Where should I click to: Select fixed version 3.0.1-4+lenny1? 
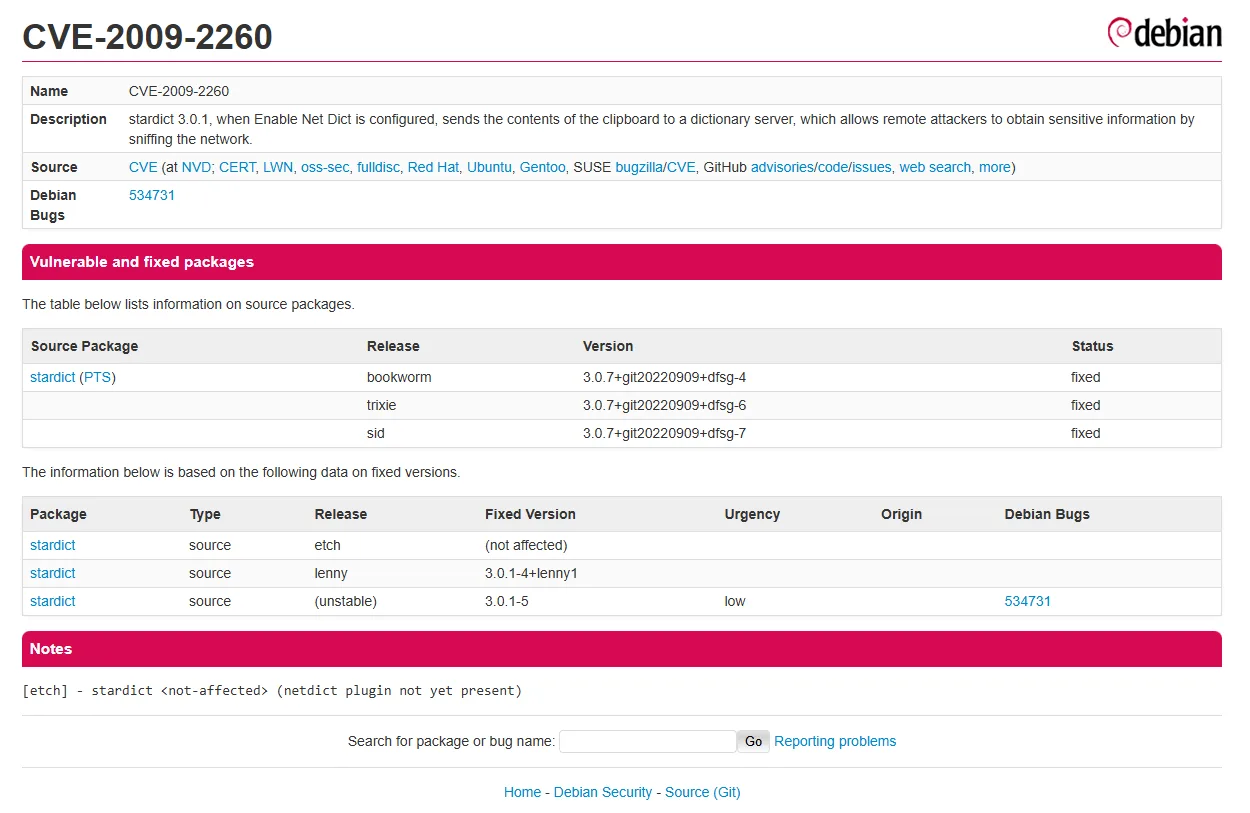(532, 573)
